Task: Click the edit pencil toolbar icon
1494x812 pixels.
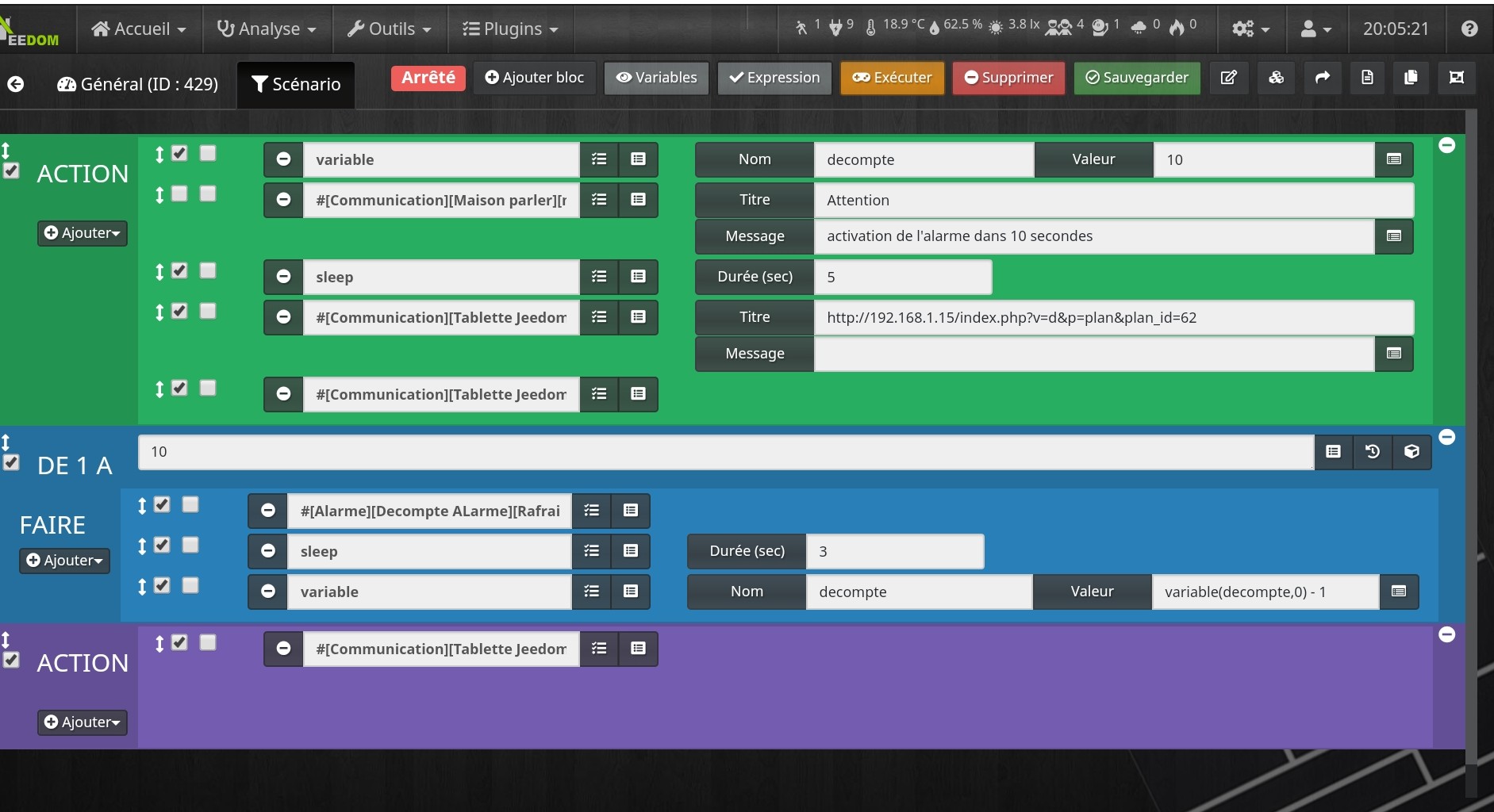Action: coord(1228,78)
